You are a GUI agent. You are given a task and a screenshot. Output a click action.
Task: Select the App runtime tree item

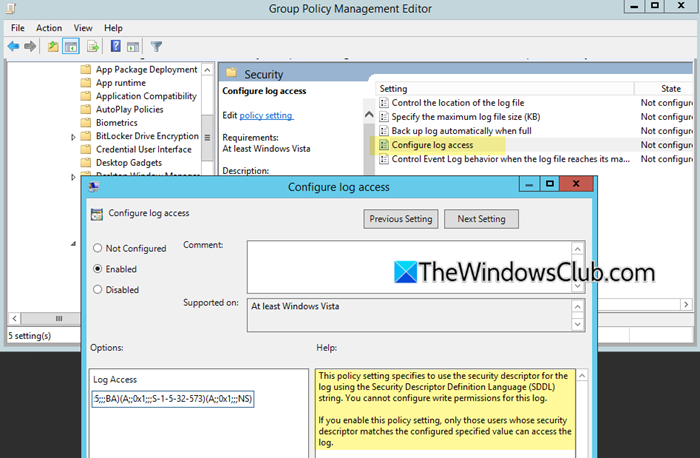pyautogui.click(x=121, y=83)
